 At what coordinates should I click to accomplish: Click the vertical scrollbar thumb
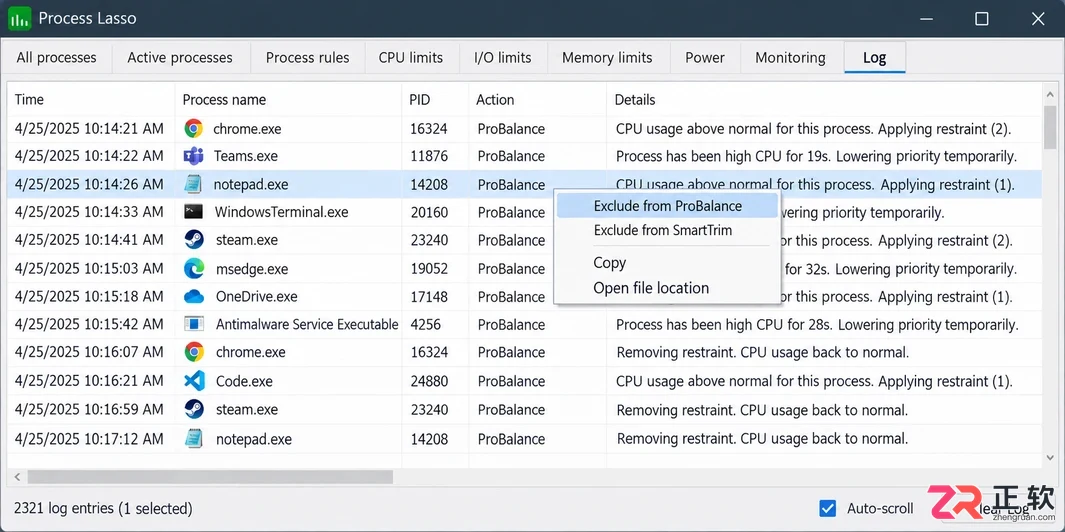(1051, 127)
